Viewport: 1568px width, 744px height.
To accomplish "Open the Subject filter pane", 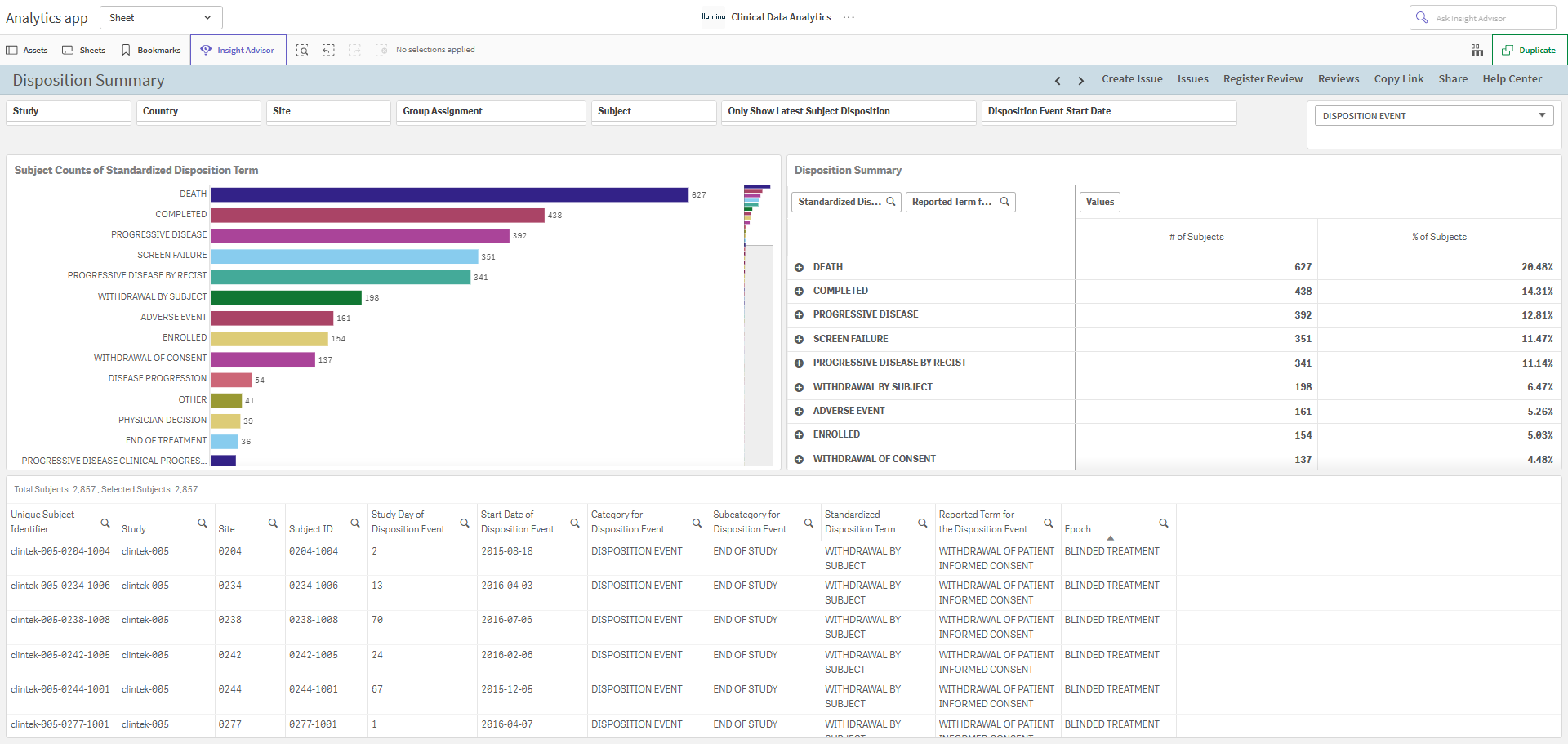I will pyautogui.click(x=653, y=111).
